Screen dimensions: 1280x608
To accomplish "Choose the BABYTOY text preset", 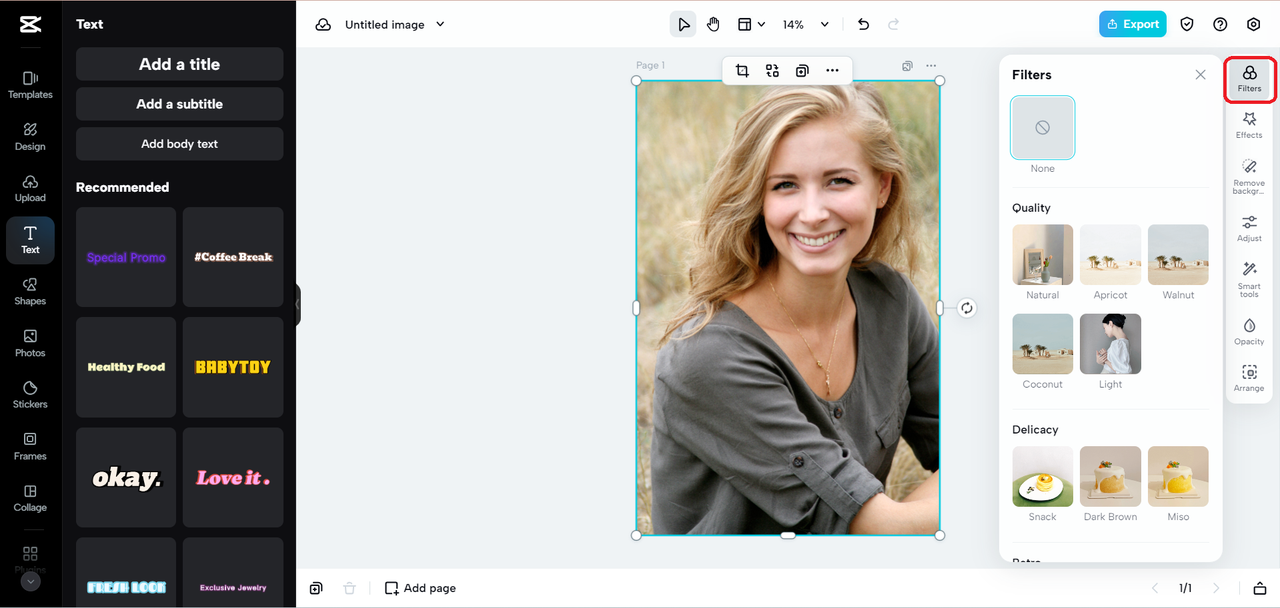I will pyautogui.click(x=233, y=367).
